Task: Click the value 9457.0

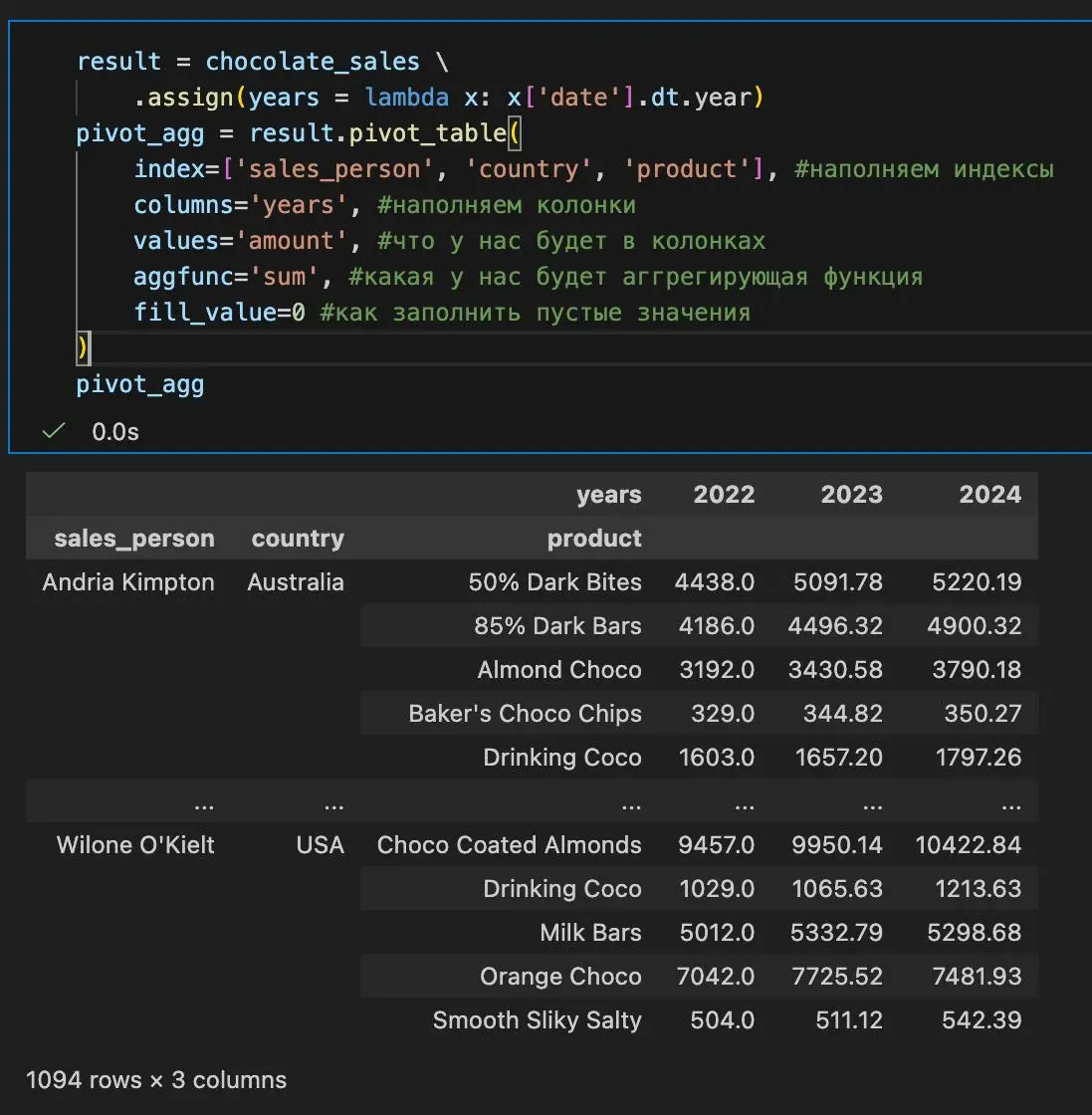Action: pyautogui.click(x=716, y=845)
